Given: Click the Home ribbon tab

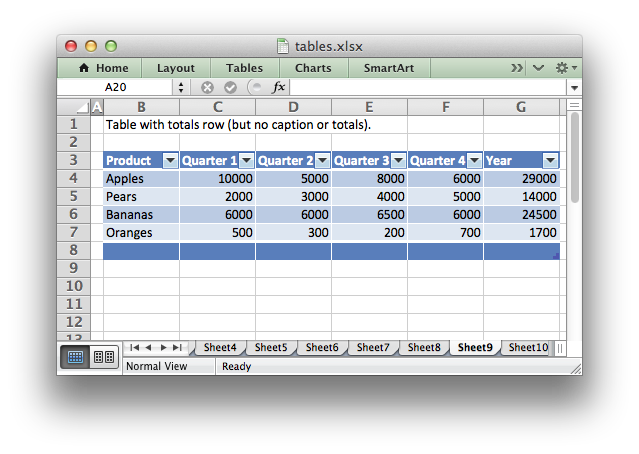Looking at the screenshot, I should [x=104, y=68].
